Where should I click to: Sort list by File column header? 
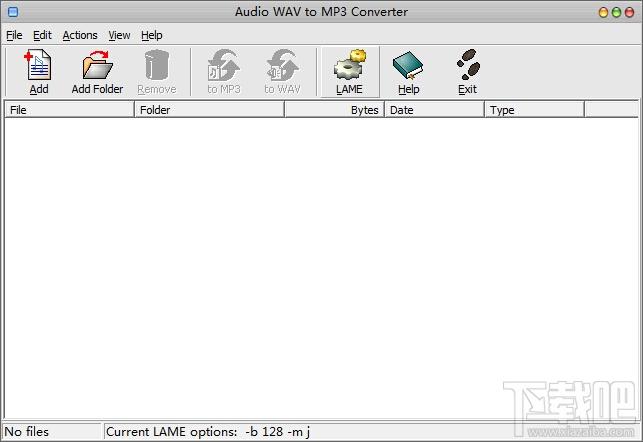tap(70, 110)
